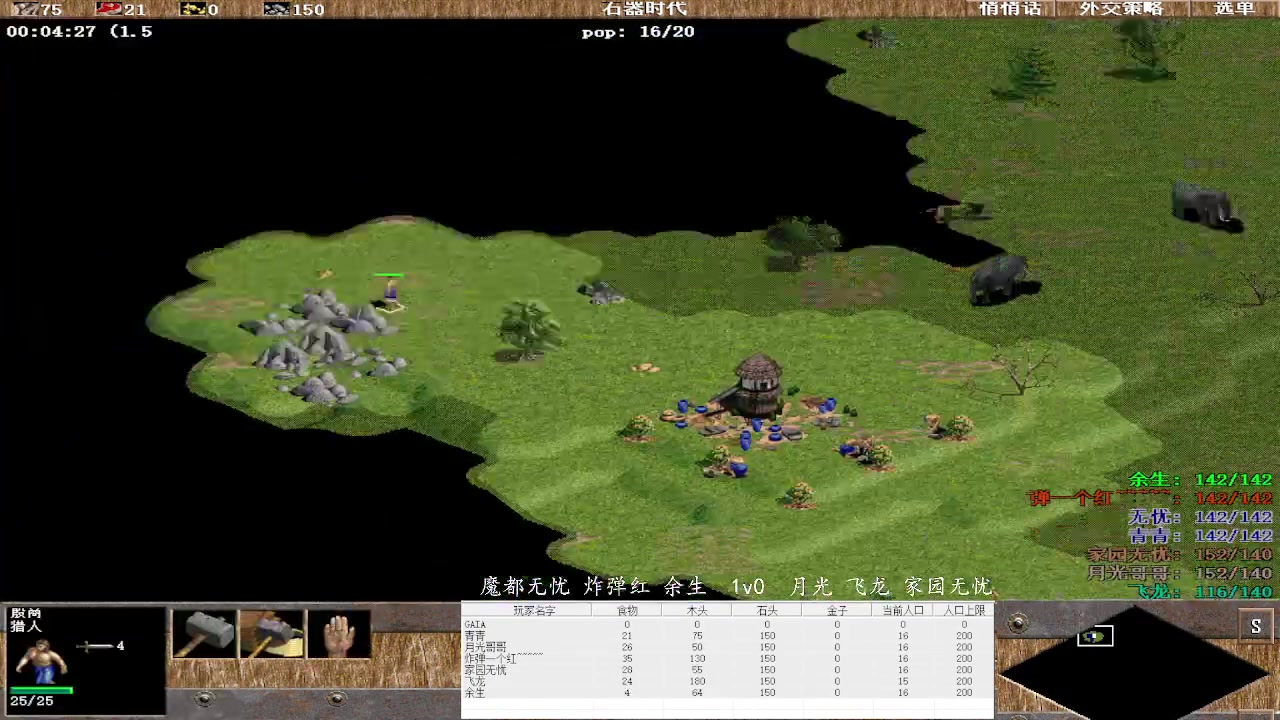Click the wood resource icon in top bar
Screen dimensions: 1280x720
click(x=23, y=9)
